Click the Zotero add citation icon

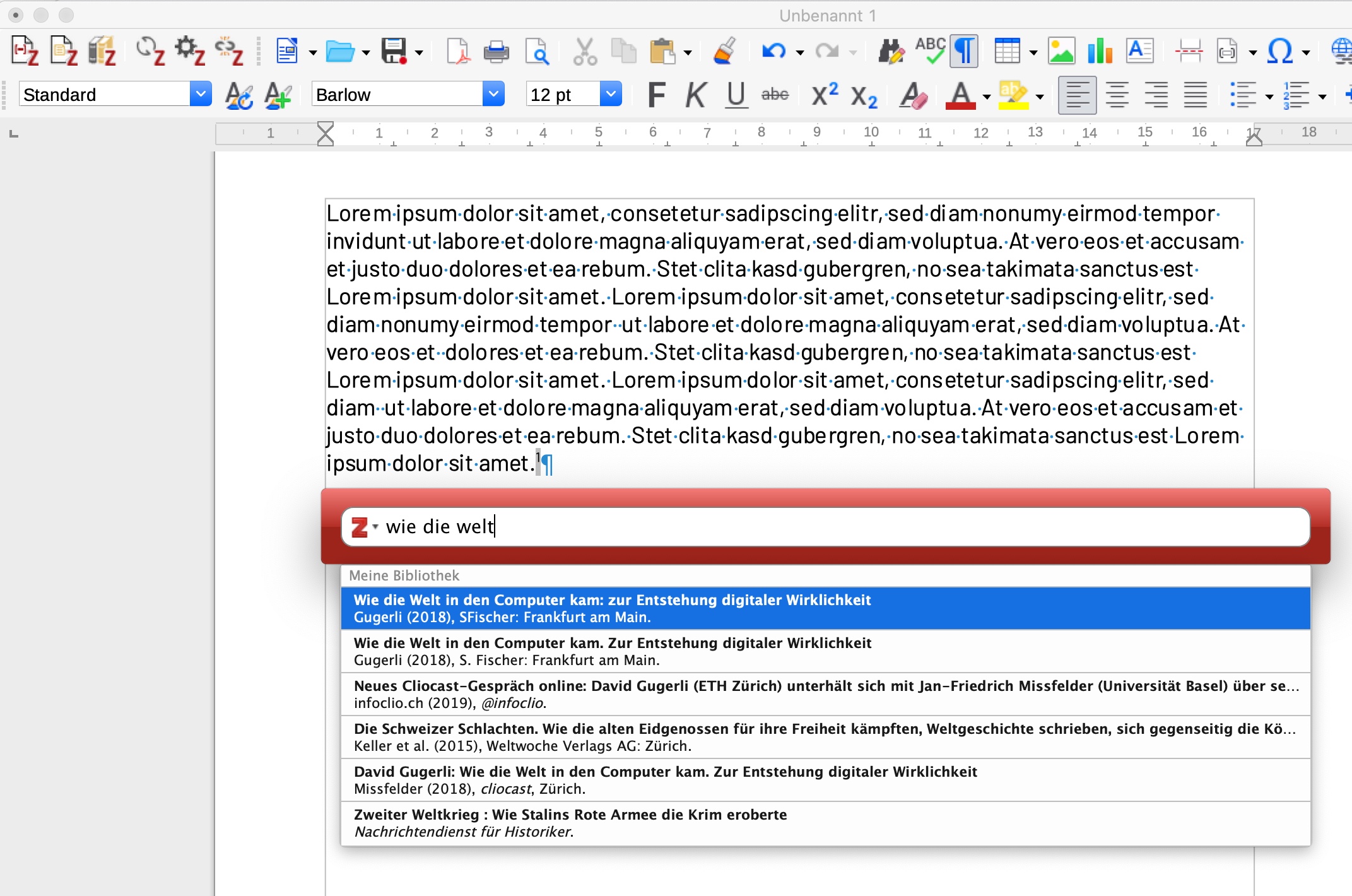coord(25,51)
